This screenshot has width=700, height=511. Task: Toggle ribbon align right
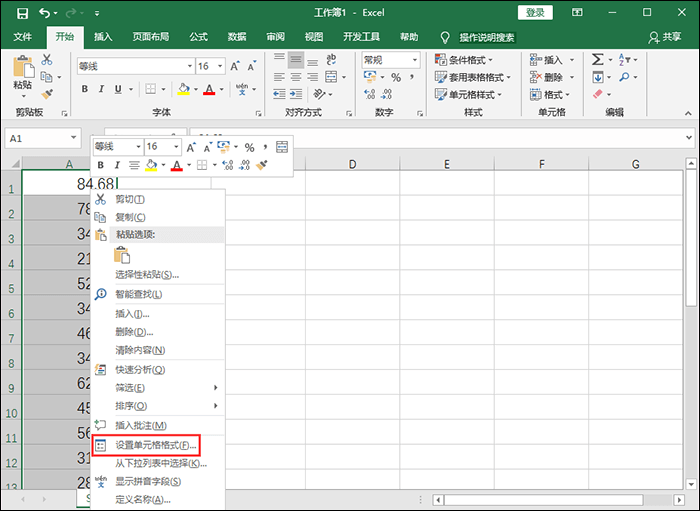(x=313, y=77)
